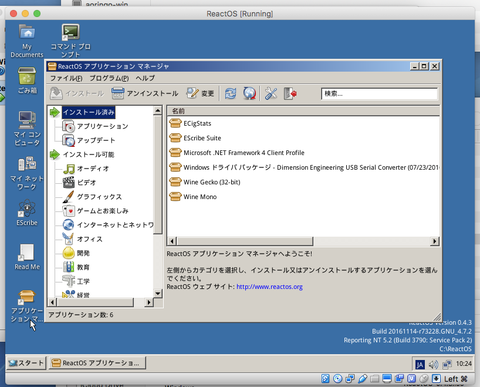Click the network tray icon
Screen dimensions: 480x387
pos(447,364)
